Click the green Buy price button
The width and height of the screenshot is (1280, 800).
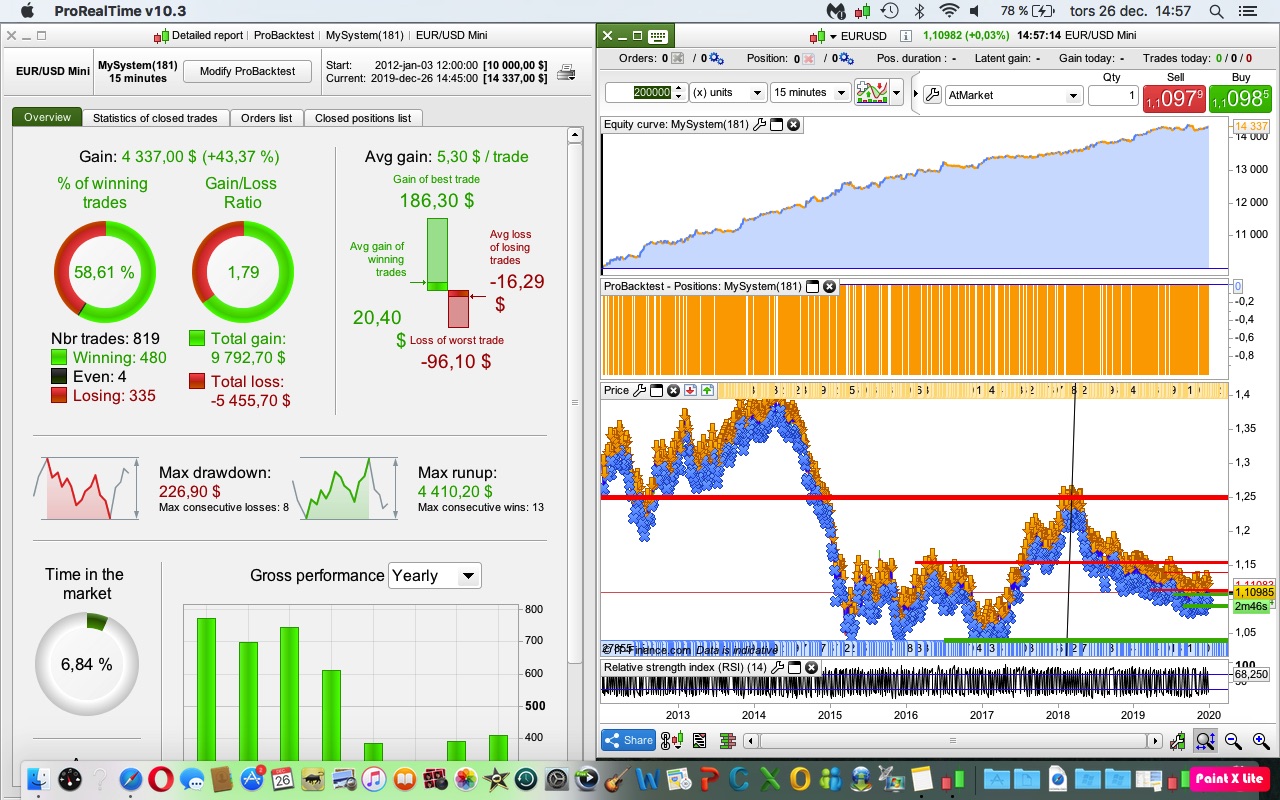1241,98
